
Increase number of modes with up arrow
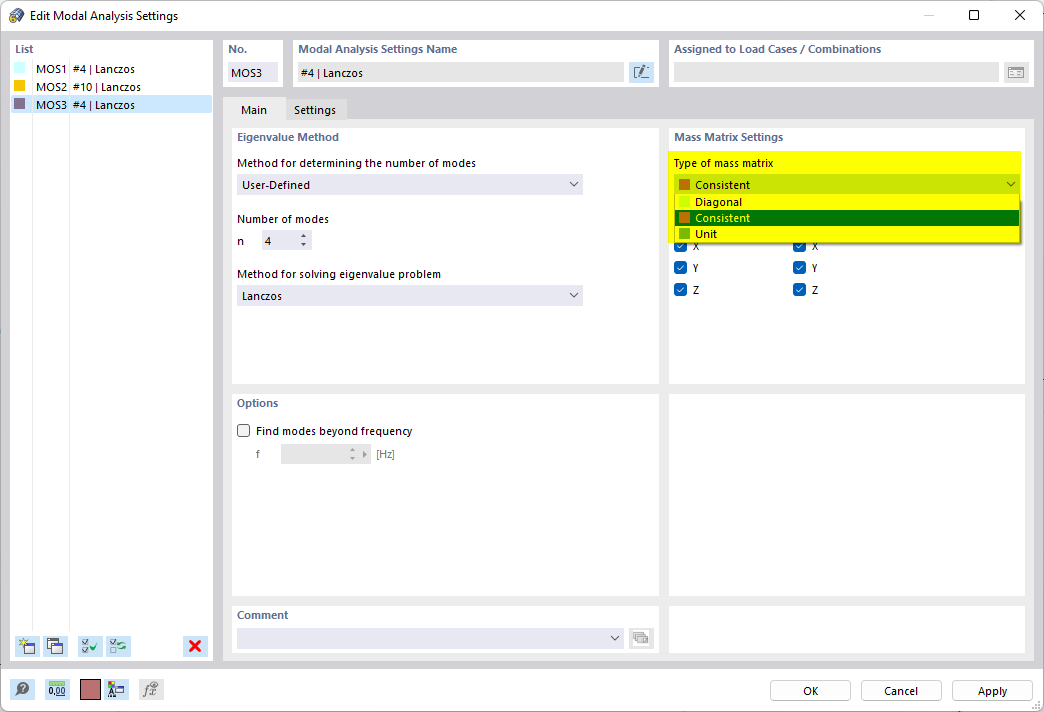pos(304,236)
